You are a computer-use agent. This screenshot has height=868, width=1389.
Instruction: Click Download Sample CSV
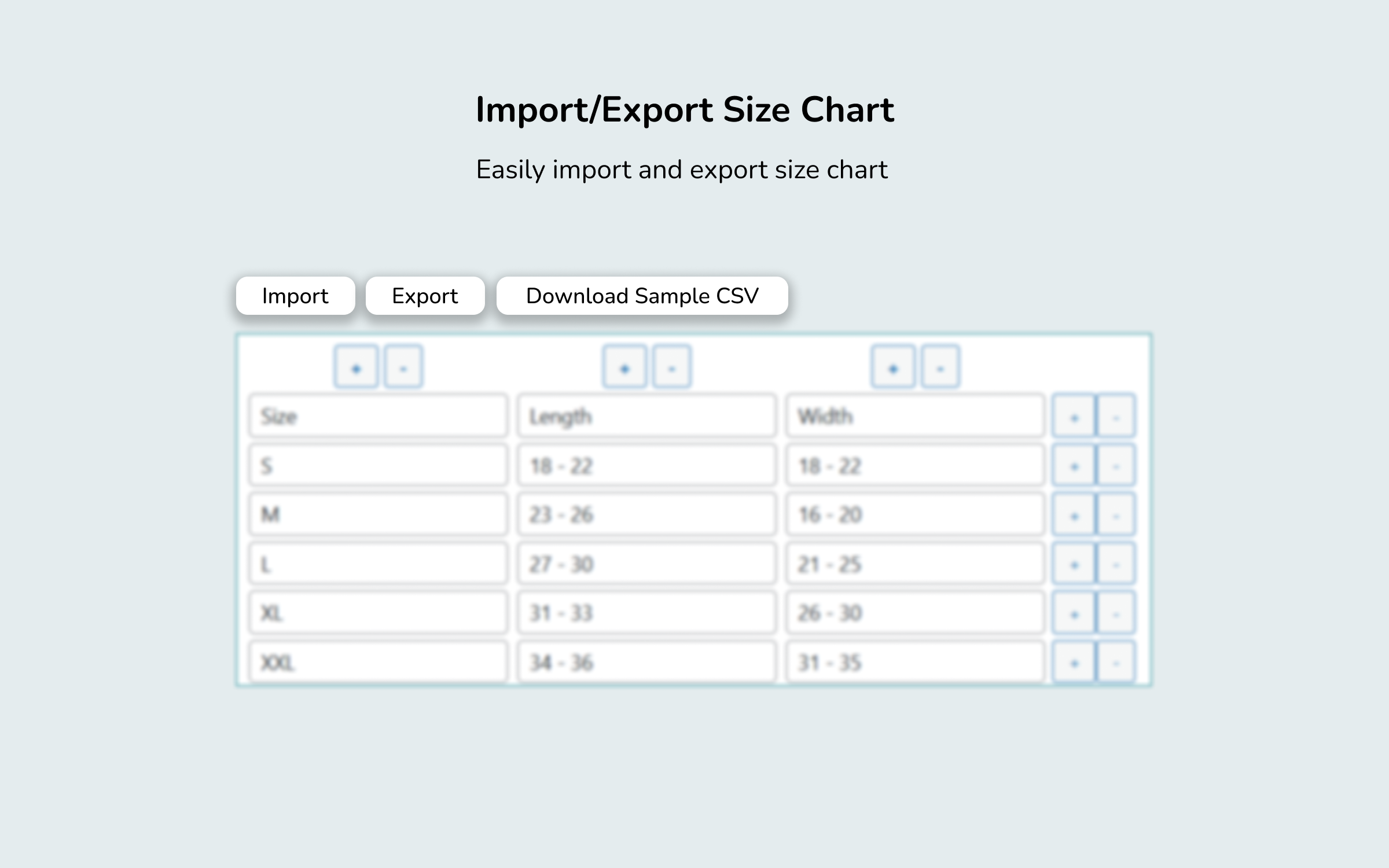point(641,296)
